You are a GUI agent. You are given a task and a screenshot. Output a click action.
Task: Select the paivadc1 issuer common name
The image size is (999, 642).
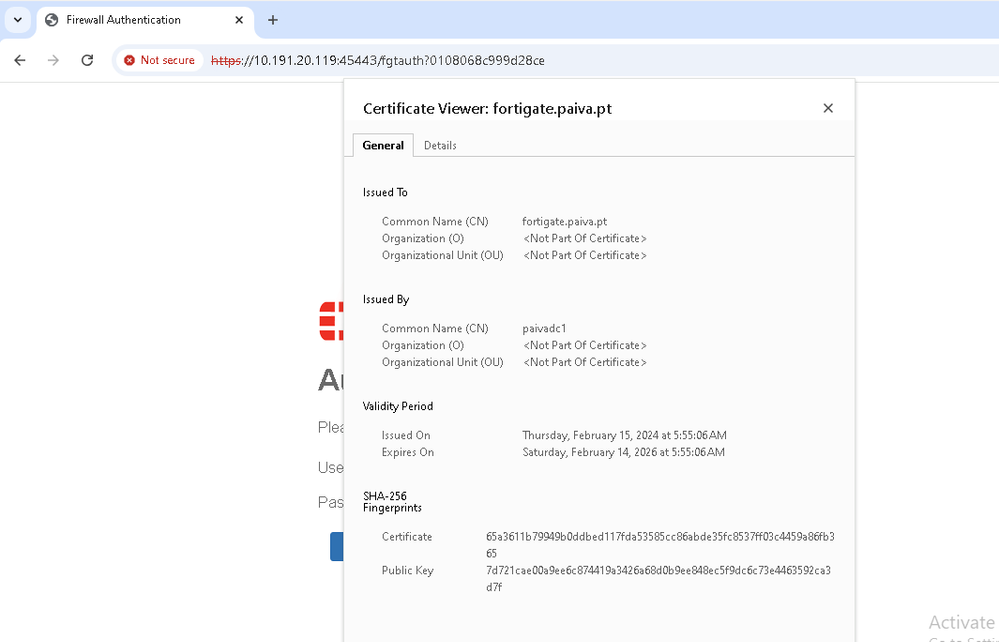pos(544,329)
